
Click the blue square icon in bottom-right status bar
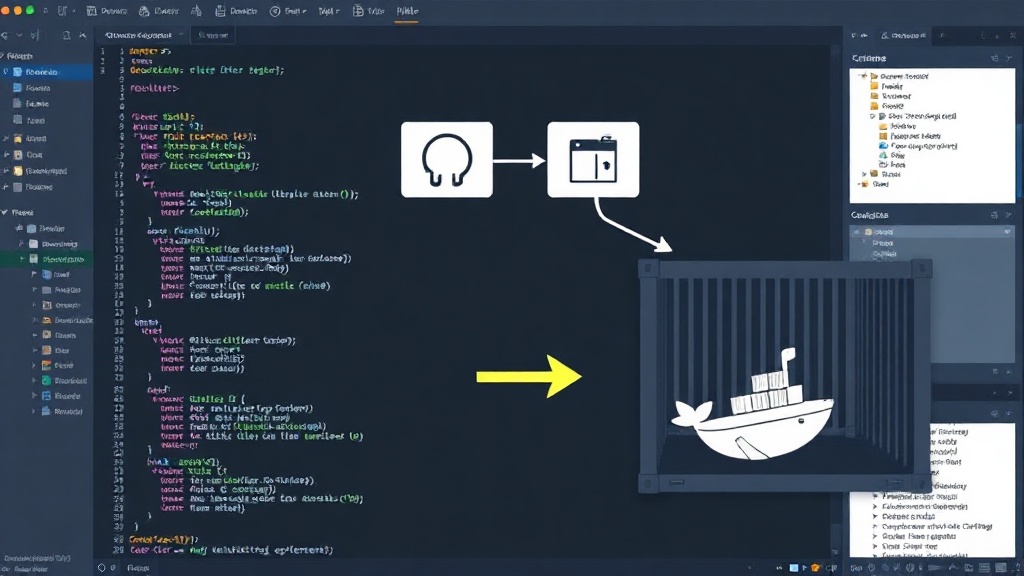click(793, 568)
